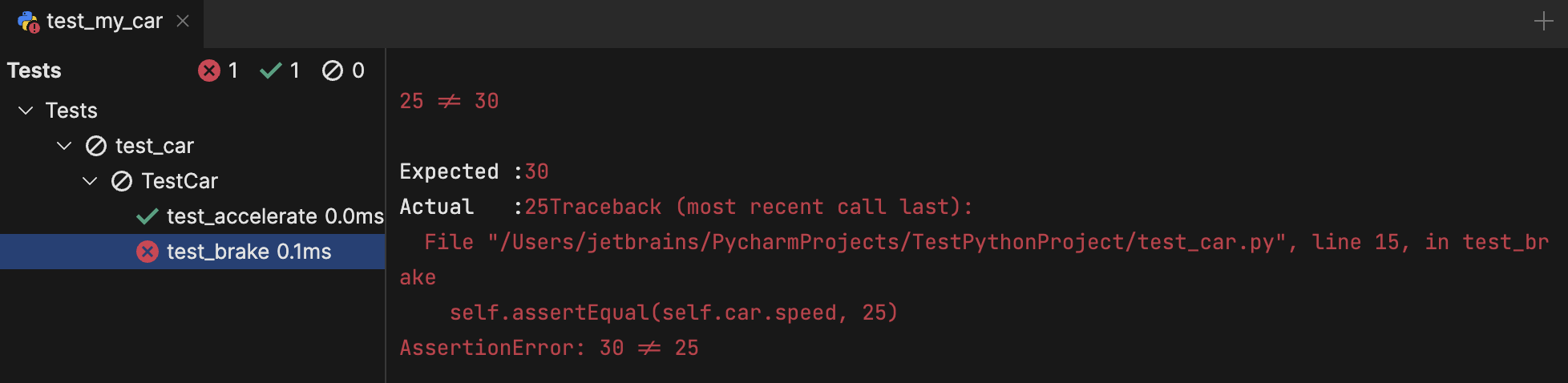Screen dimensions: 1568x383
Task: Click green checkmark next to test_accelerate
Action: pyautogui.click(x=147, y=216)
